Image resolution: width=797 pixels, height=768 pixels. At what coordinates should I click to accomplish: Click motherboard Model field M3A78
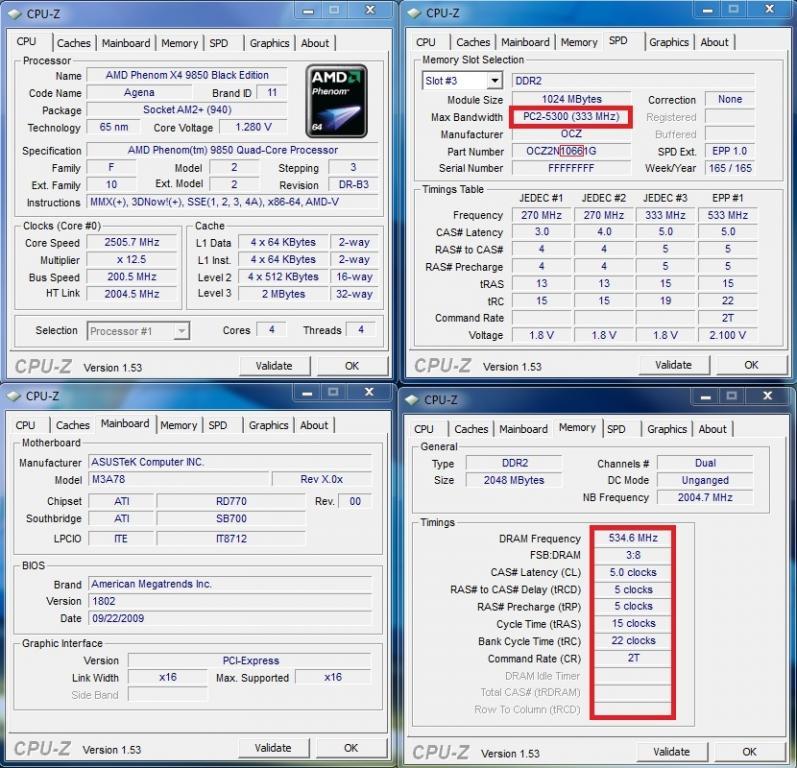(x=178, y=479)
